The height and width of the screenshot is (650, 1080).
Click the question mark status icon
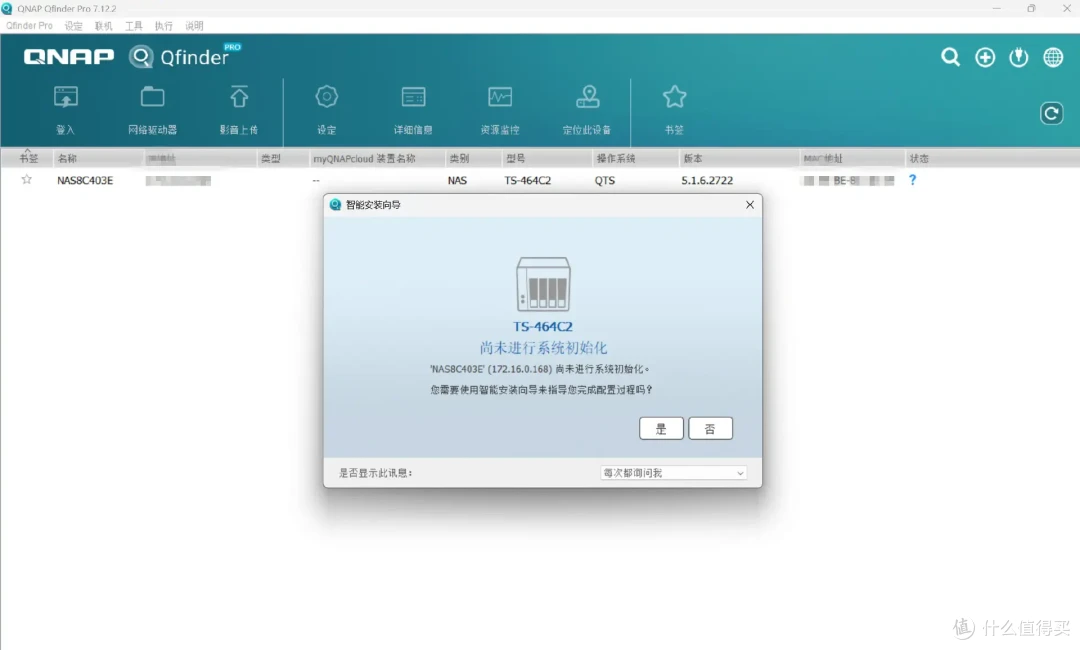913,180
